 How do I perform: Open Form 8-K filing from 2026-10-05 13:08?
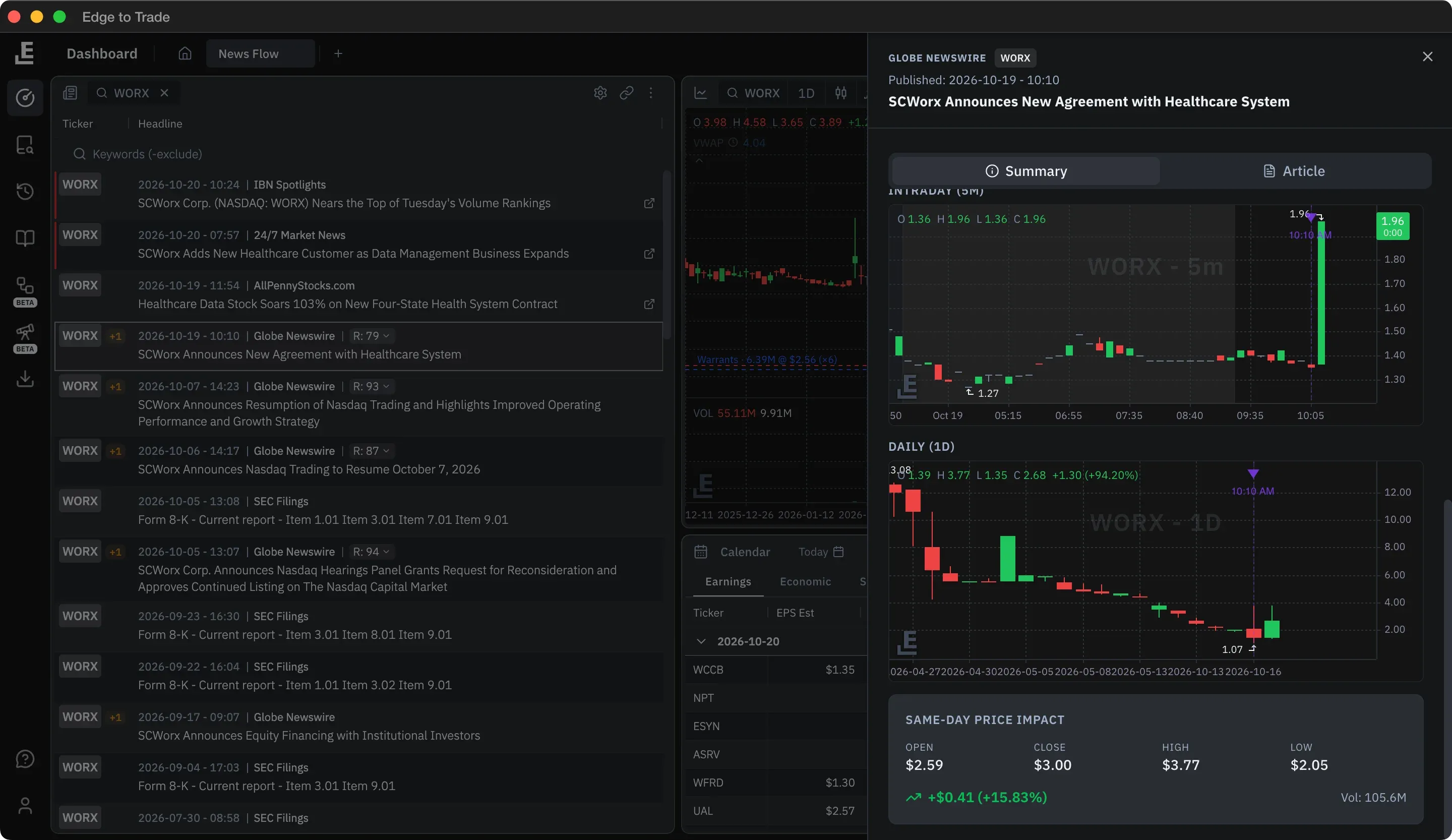[x=359, y=510]
